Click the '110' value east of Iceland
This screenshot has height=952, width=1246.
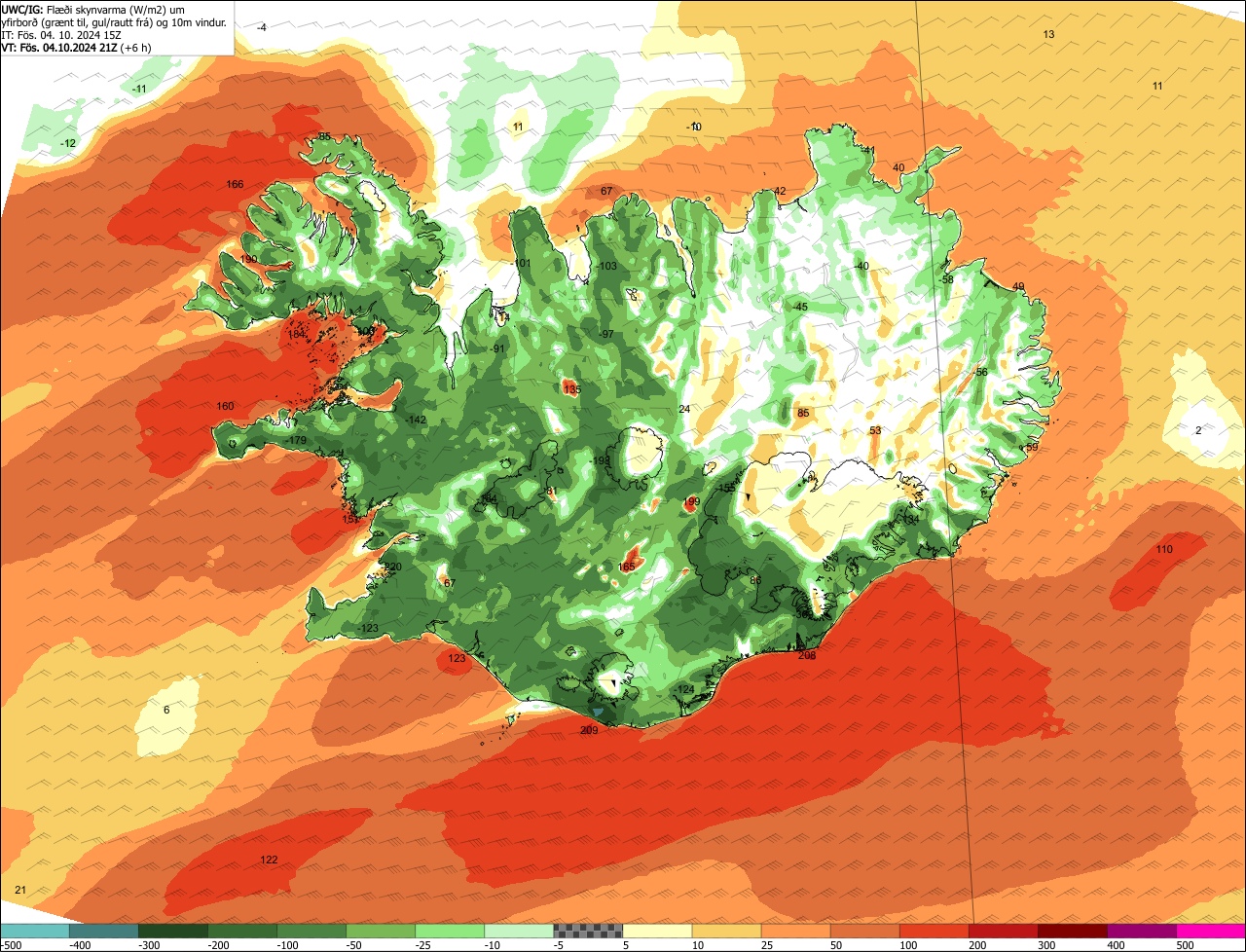[x=1164, y=550]
